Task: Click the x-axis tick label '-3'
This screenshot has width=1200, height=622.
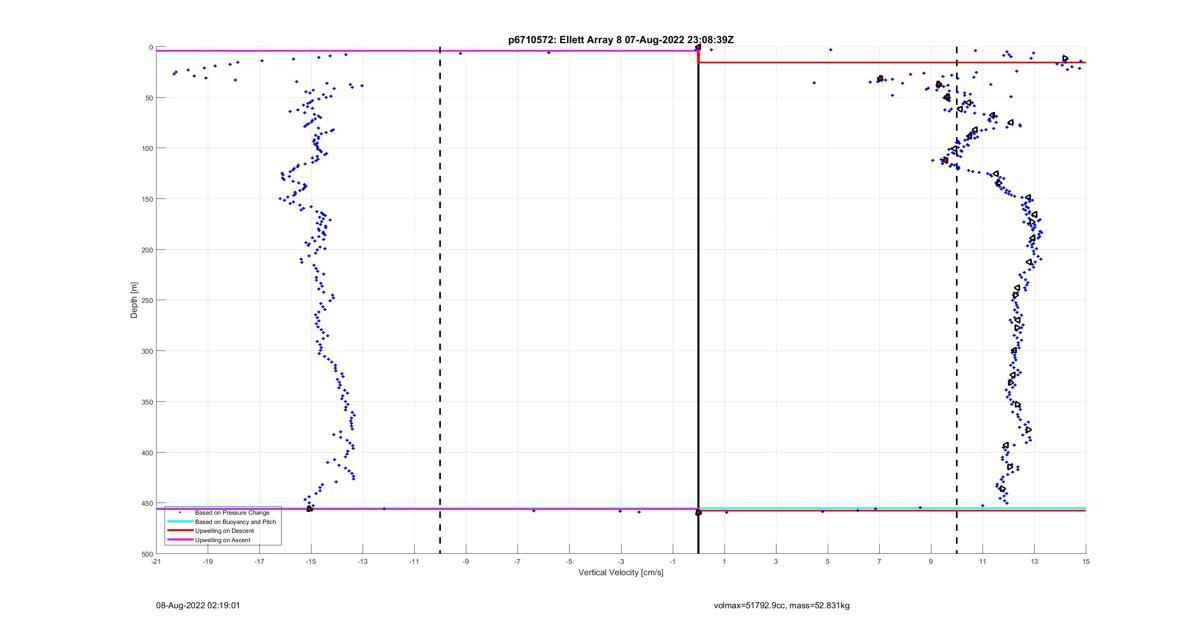Action: point(621,562)
